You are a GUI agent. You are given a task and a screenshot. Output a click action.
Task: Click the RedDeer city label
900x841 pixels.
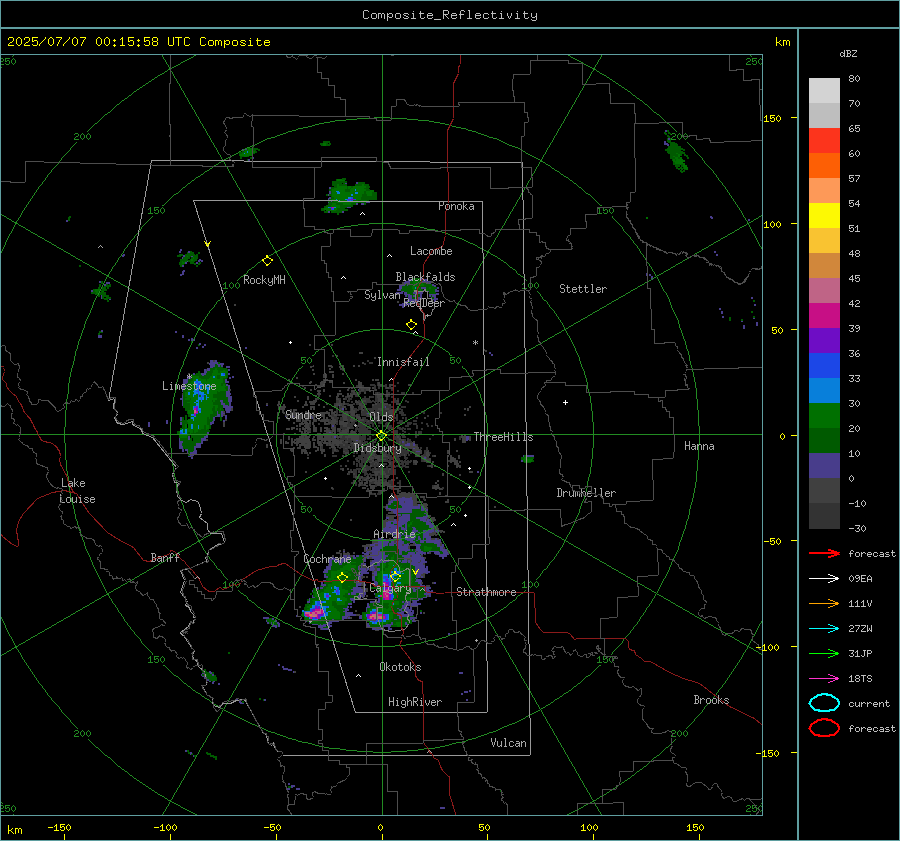[424, 303]
